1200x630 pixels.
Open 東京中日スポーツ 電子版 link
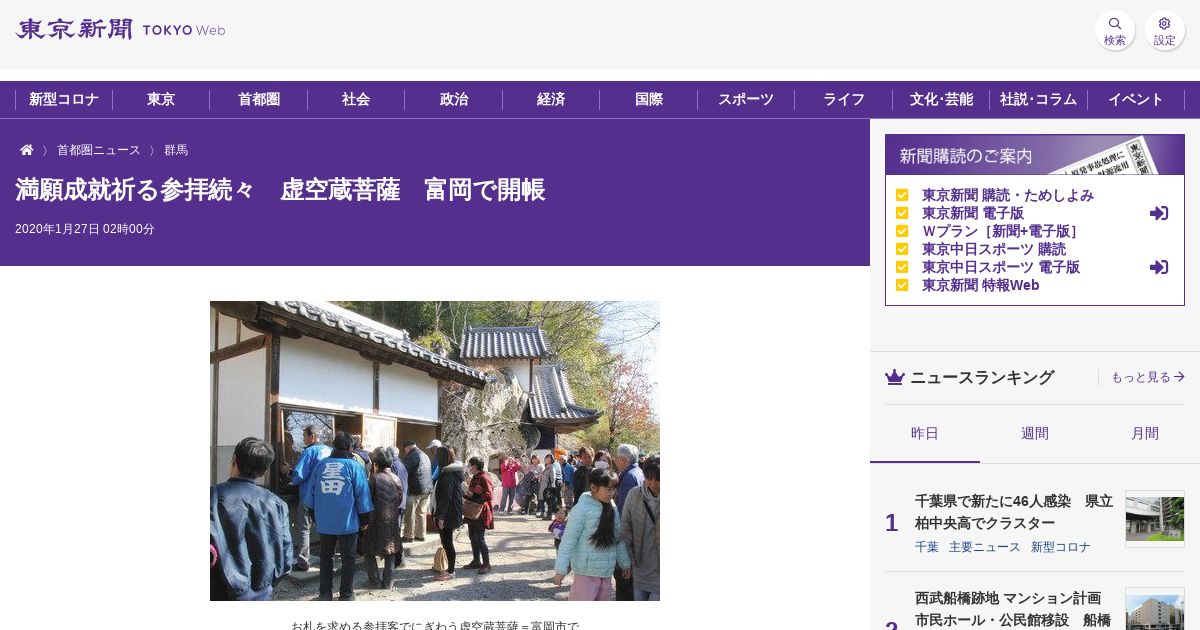1001,267
